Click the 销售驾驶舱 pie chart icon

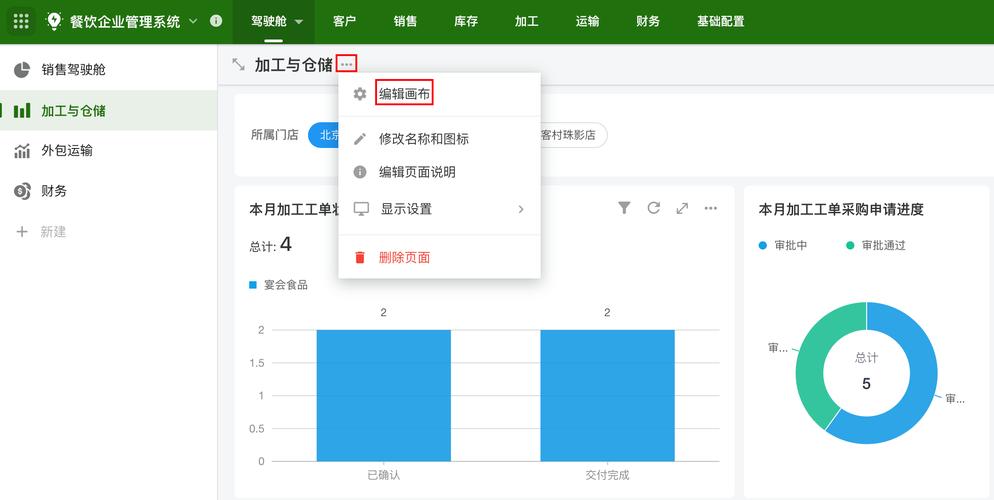(22, 70)
